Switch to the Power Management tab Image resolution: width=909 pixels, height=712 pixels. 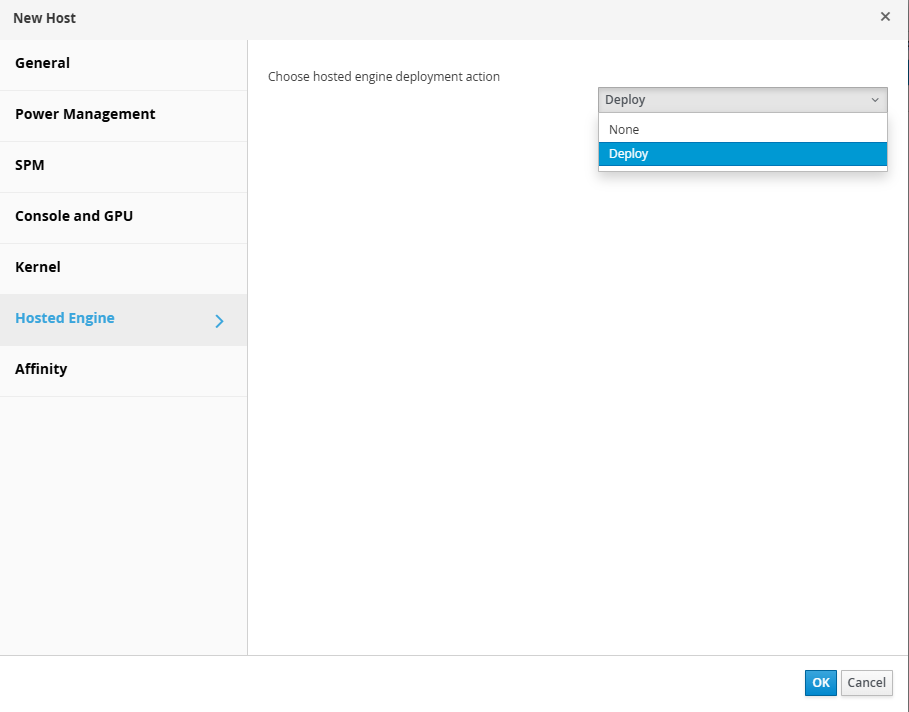[85, 114]
